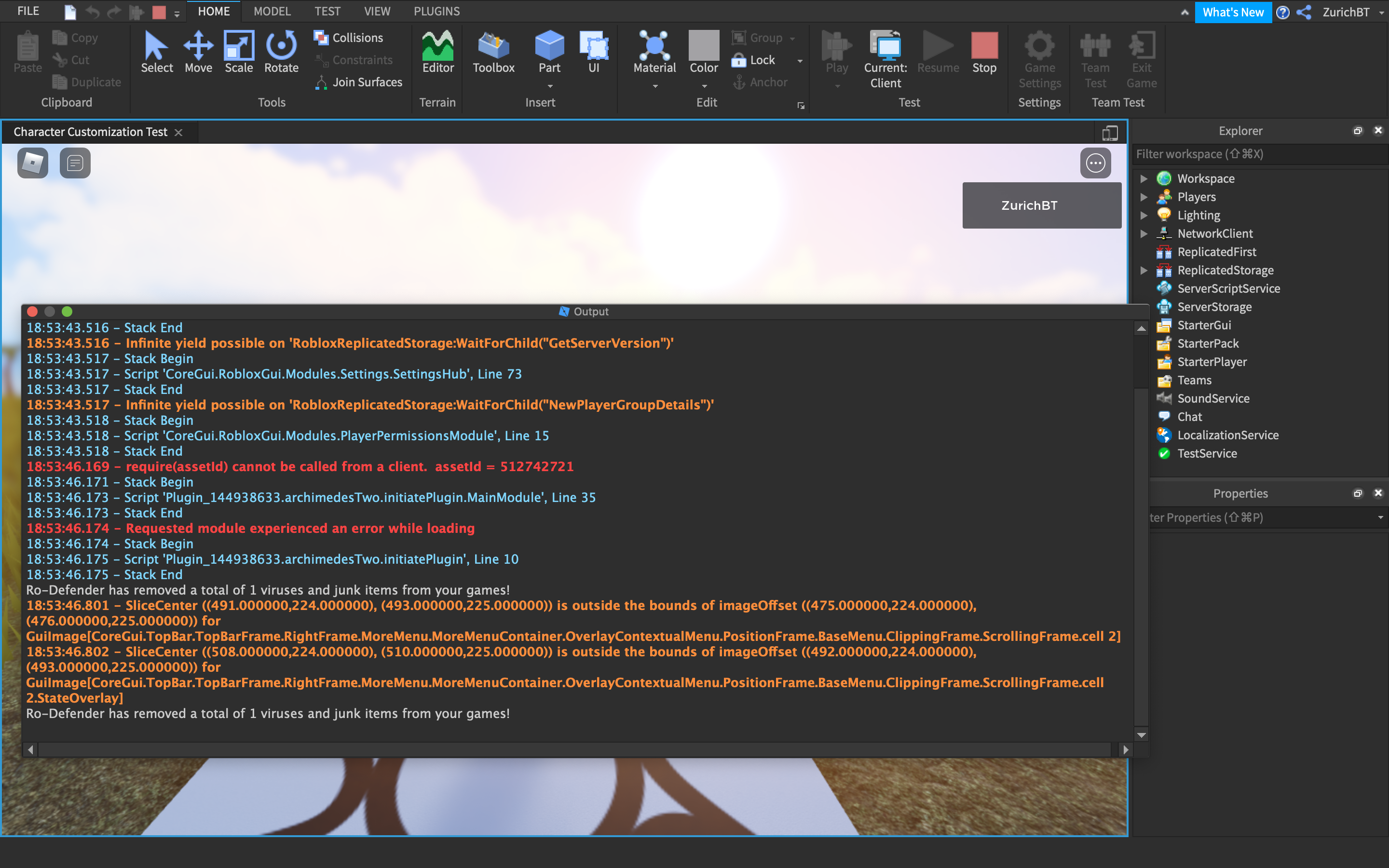Open the What's New panel
The height and width of the screenshot is (868, 1389).
click(1233, 12)
